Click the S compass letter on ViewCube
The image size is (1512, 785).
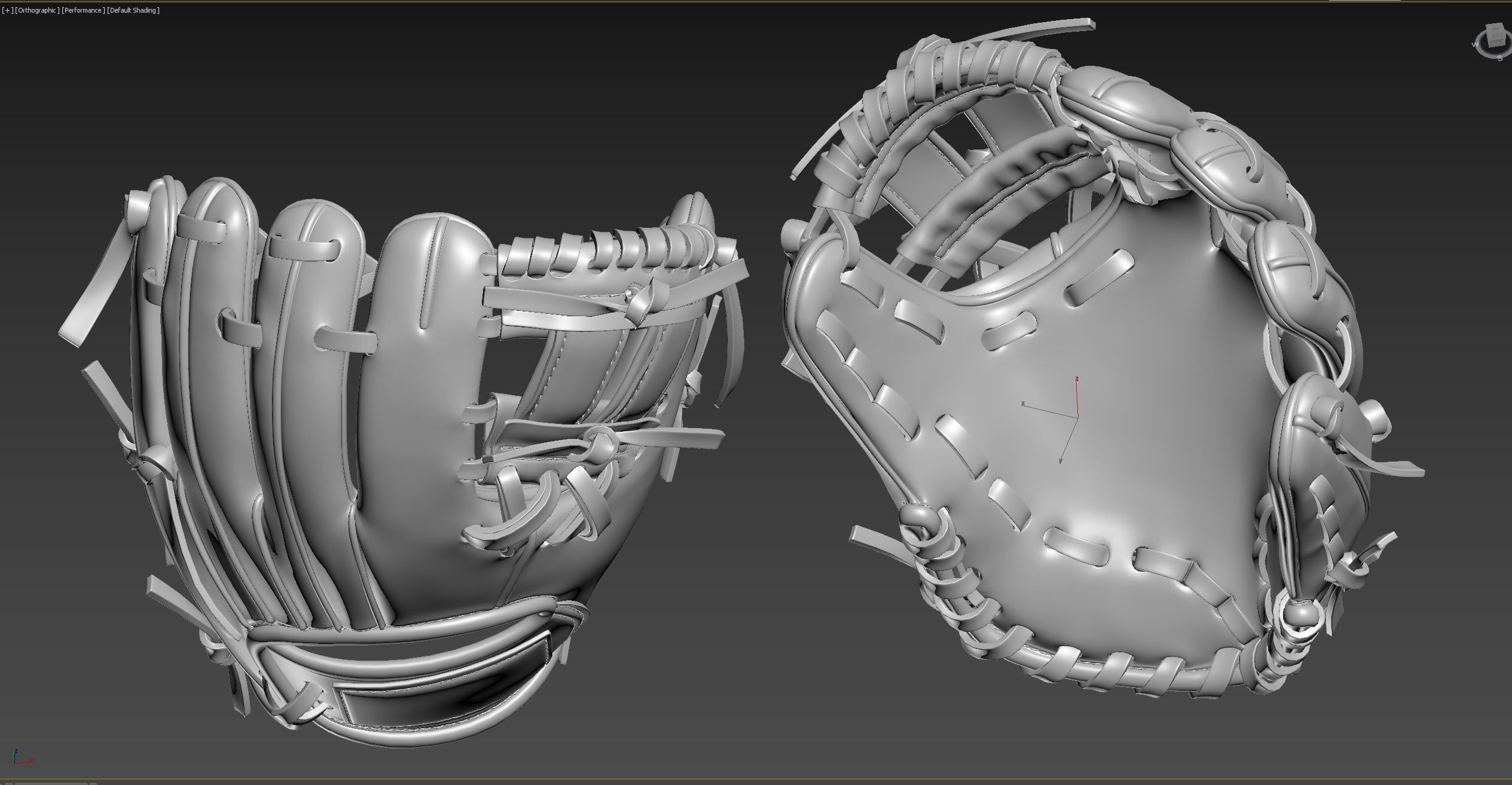pyautogui.click(x=1499, y=58)
